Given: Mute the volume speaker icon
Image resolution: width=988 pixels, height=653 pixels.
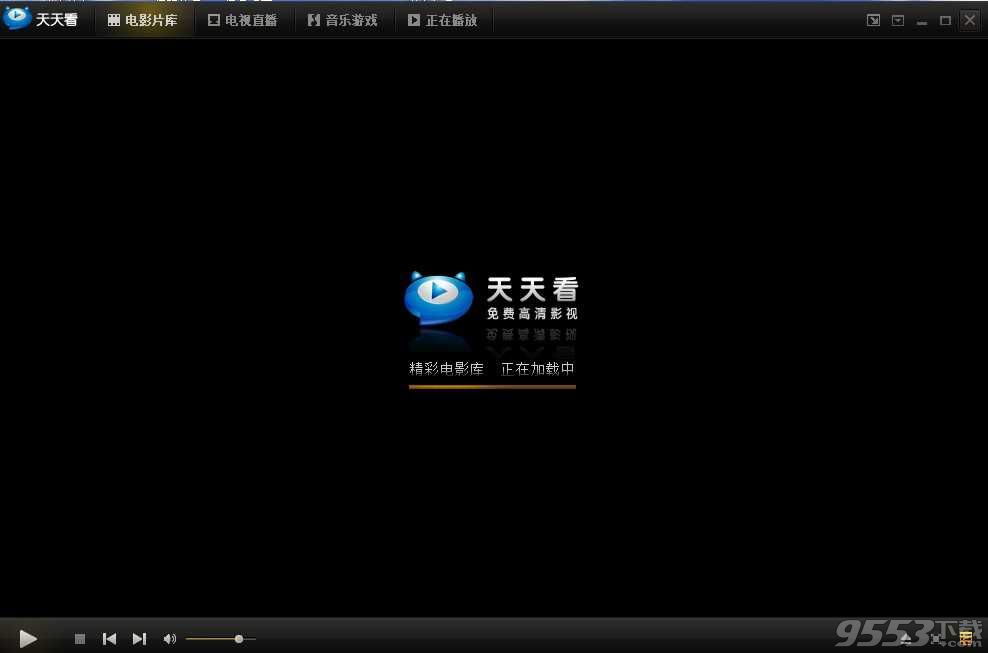Looking at the screenshot, I should pyautogui.click(x=169, y=639).
